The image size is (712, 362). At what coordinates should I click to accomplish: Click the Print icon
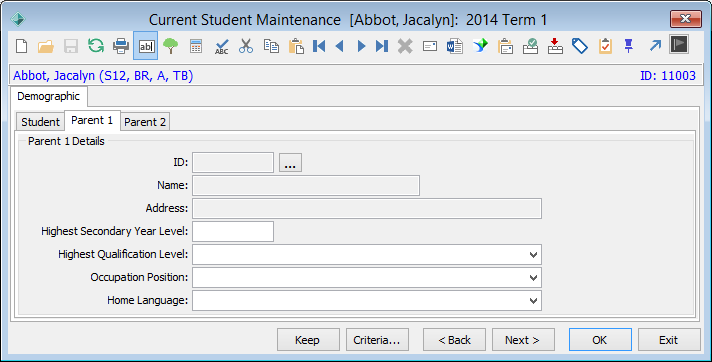121,46
